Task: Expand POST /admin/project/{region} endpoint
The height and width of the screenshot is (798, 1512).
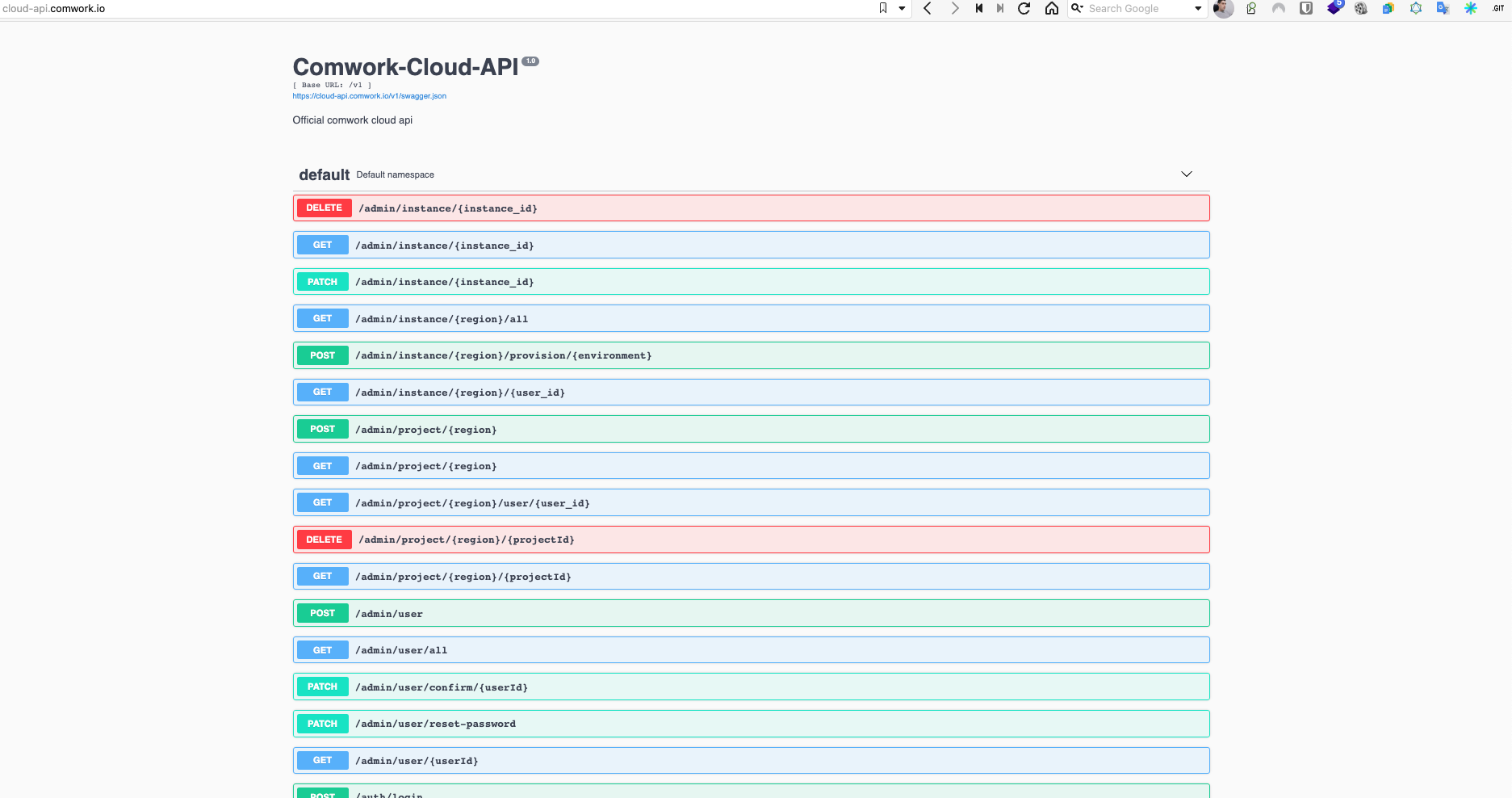Action: [751, 429]
